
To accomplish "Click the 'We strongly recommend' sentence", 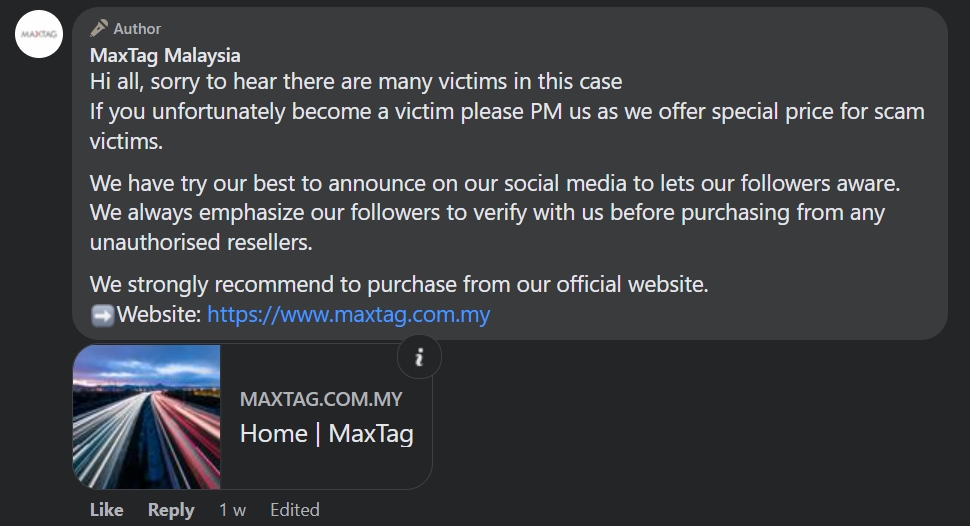I will 399,284.
